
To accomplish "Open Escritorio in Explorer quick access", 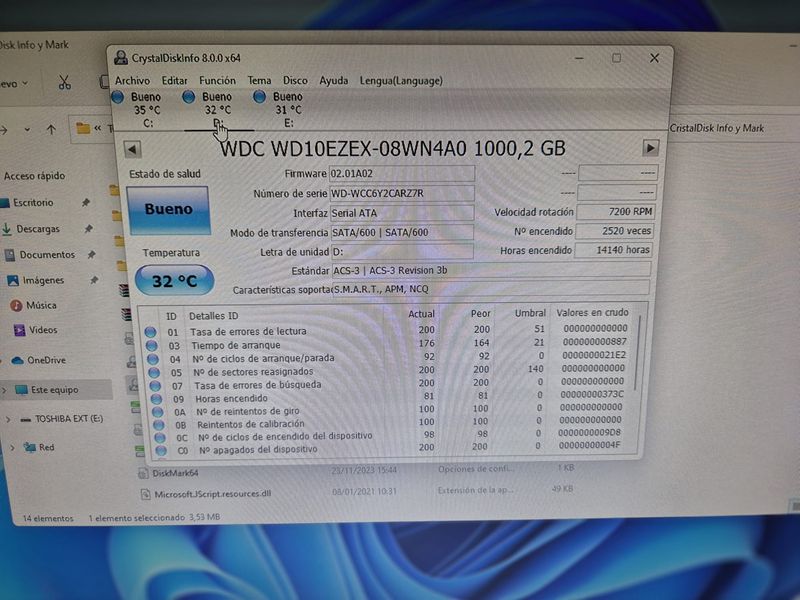I will coord(33,203).
